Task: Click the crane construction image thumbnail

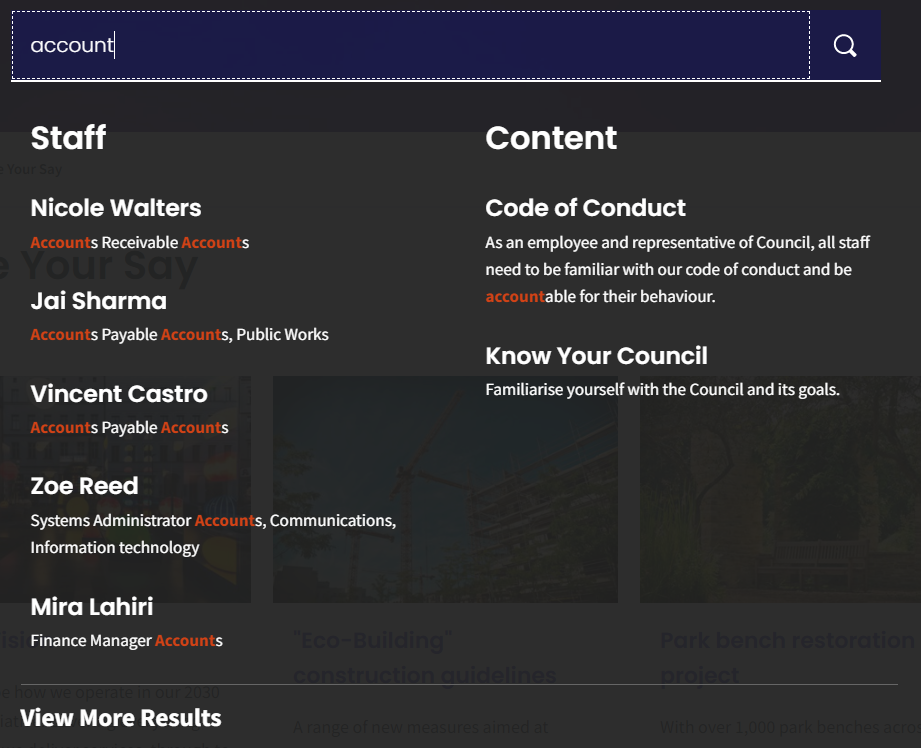Action: [445, 488]
